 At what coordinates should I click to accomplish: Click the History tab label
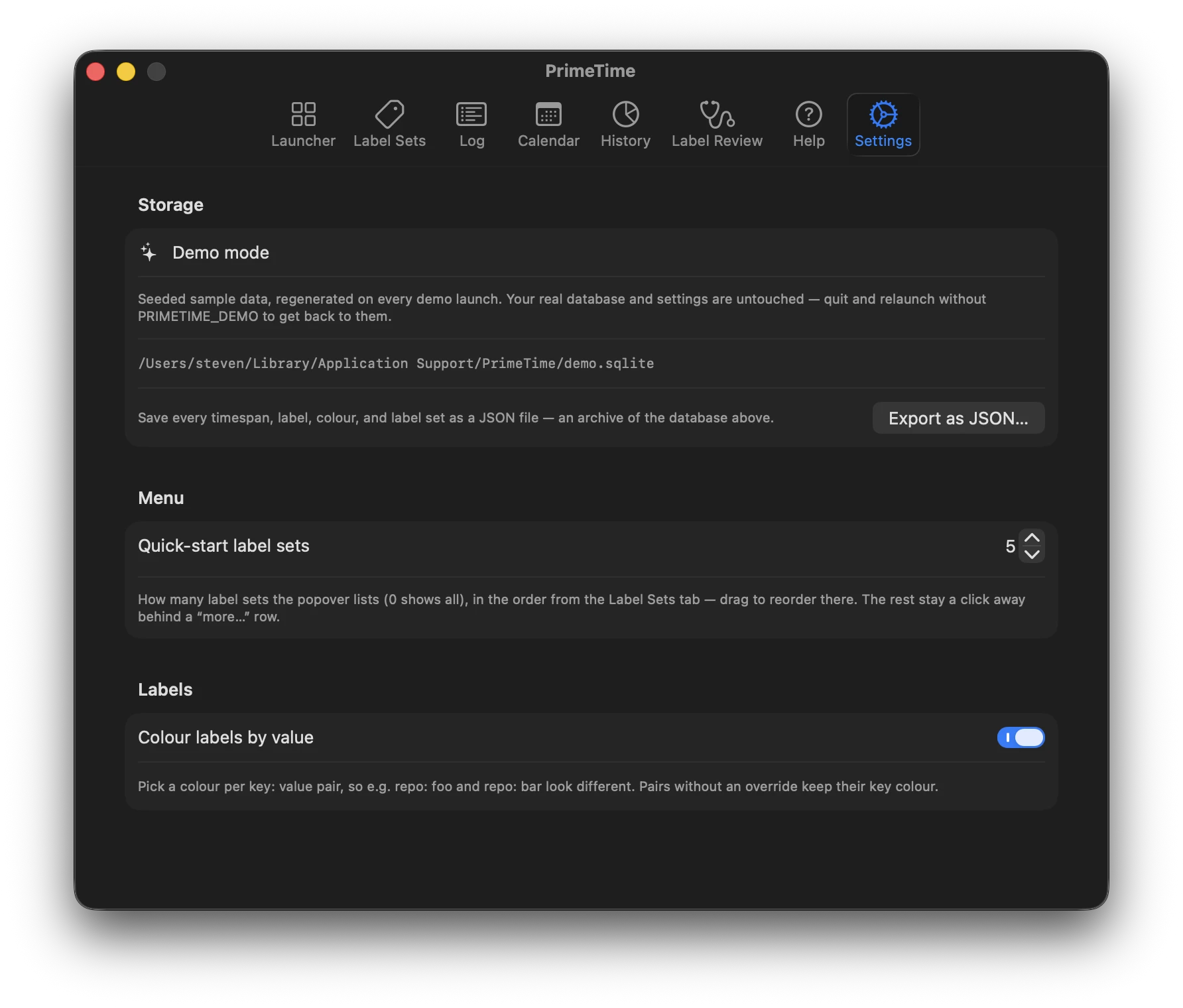625,141
